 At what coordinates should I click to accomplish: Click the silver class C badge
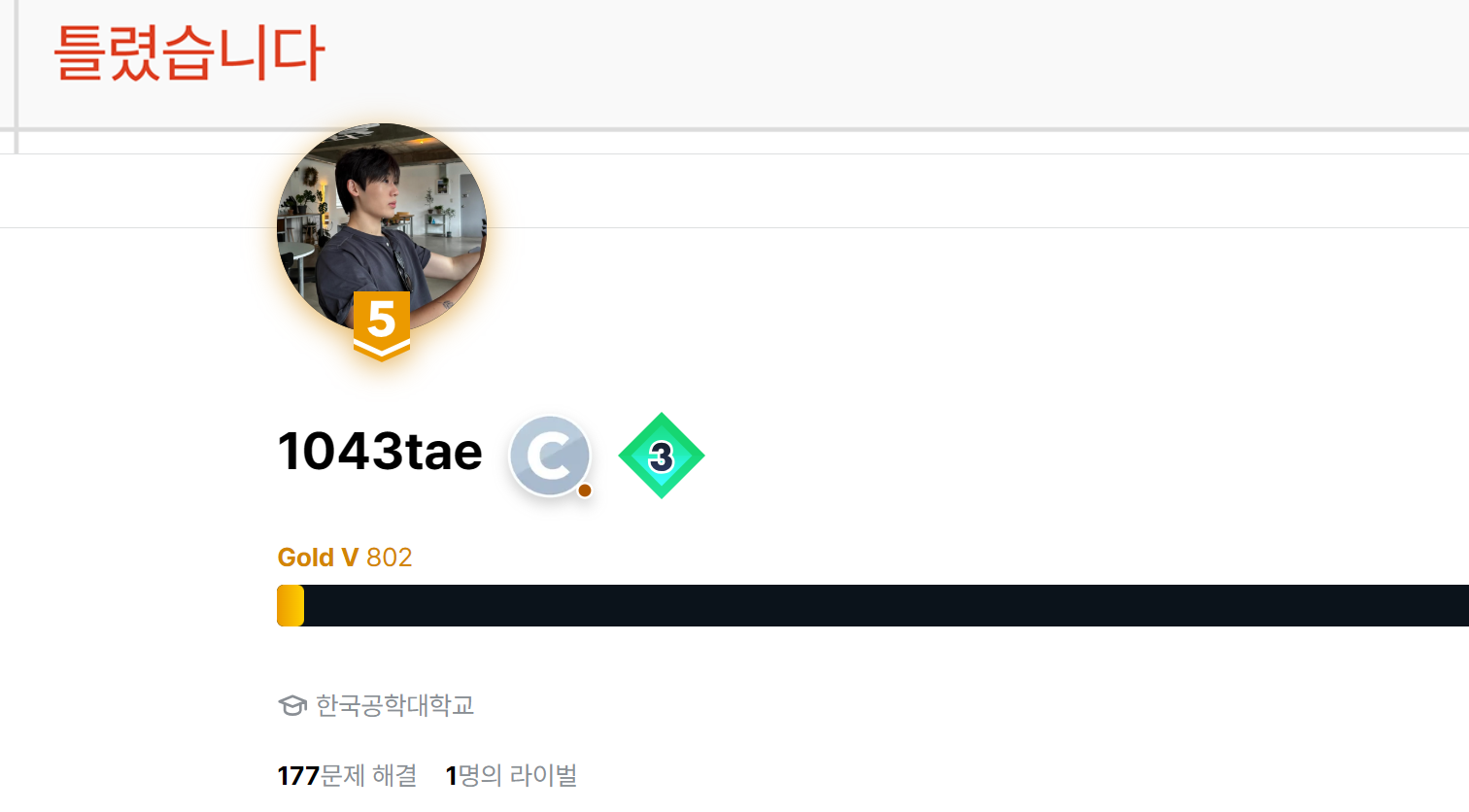550,456
